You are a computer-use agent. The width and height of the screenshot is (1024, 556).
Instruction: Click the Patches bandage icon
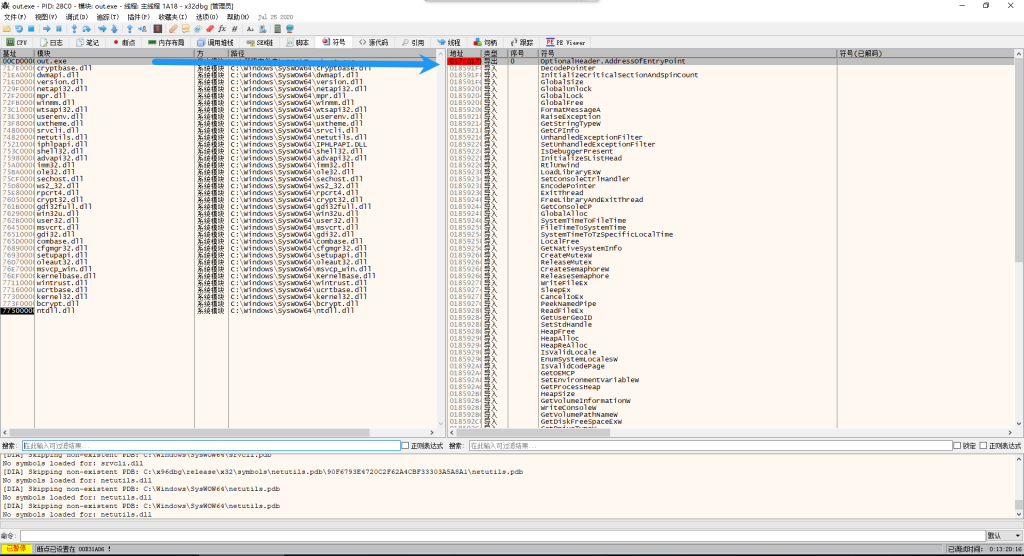point(173,29)
